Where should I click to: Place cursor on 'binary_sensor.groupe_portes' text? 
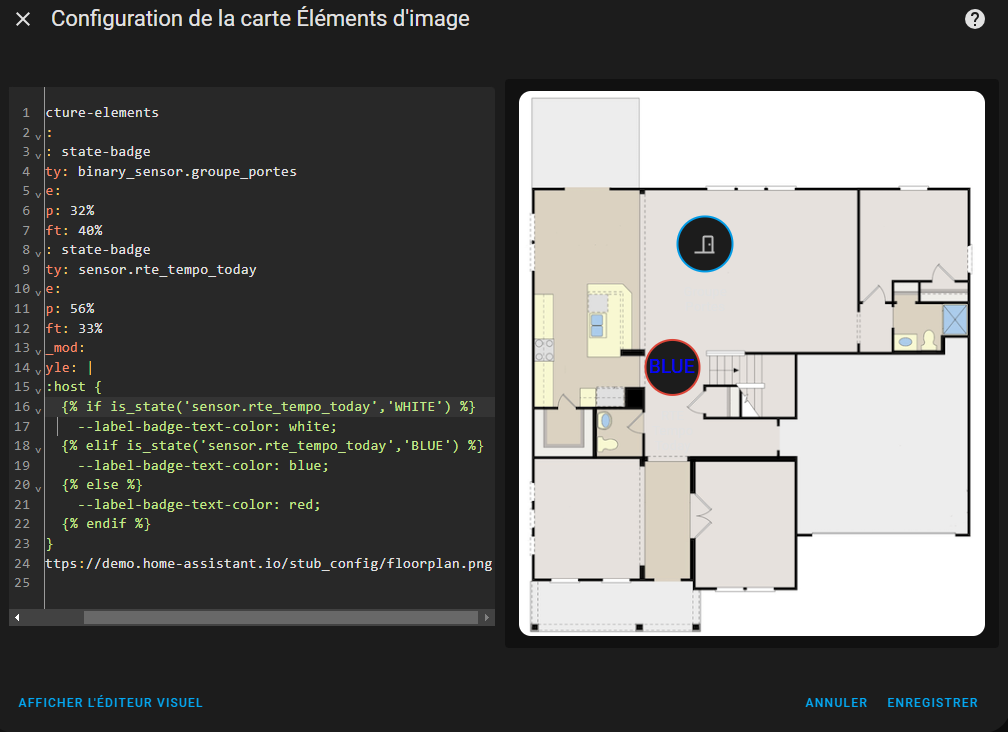(x=187, y=172)
